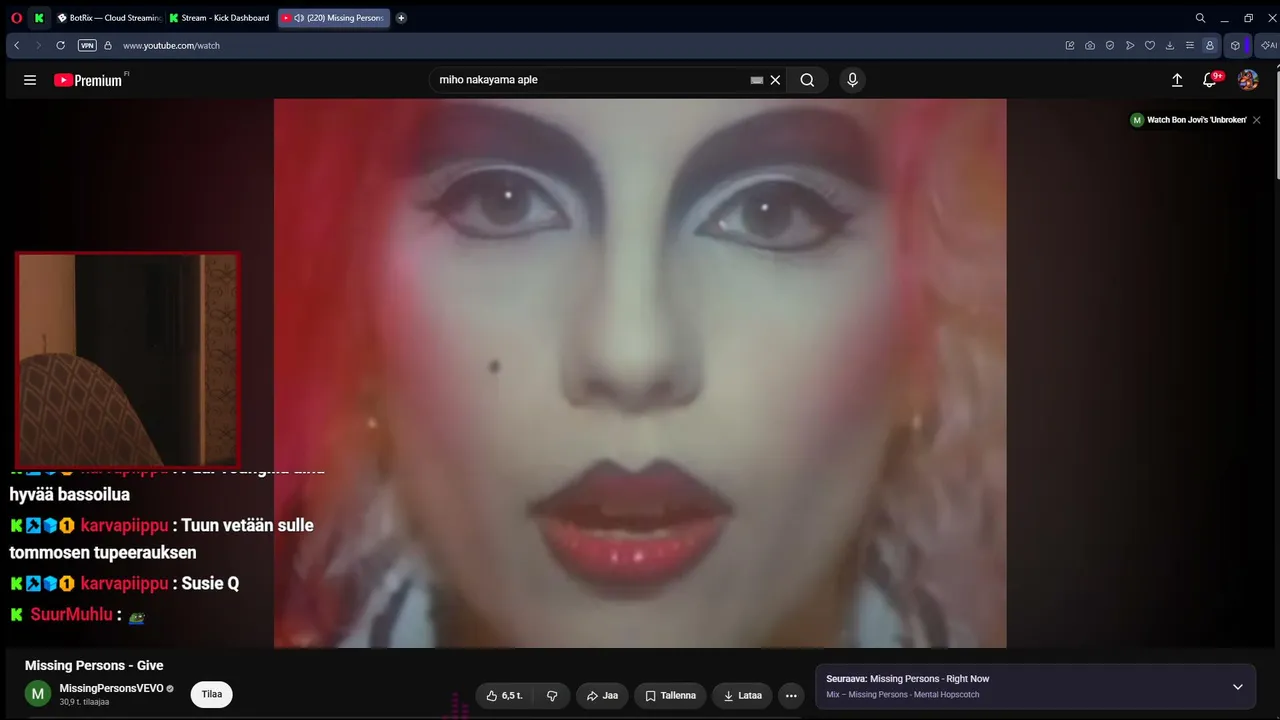Open the extensions cube icon
The width and height of the screenshot is (1280, 720).
1236,45
